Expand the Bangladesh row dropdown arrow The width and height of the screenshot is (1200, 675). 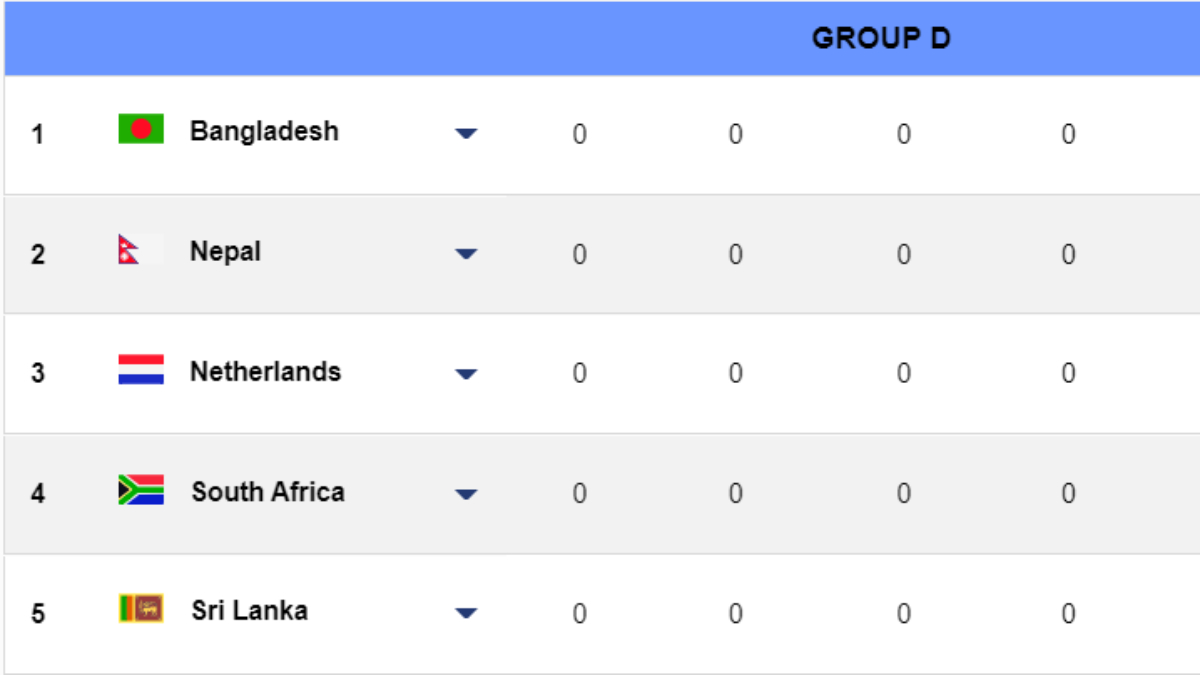(x=466, y=133)
